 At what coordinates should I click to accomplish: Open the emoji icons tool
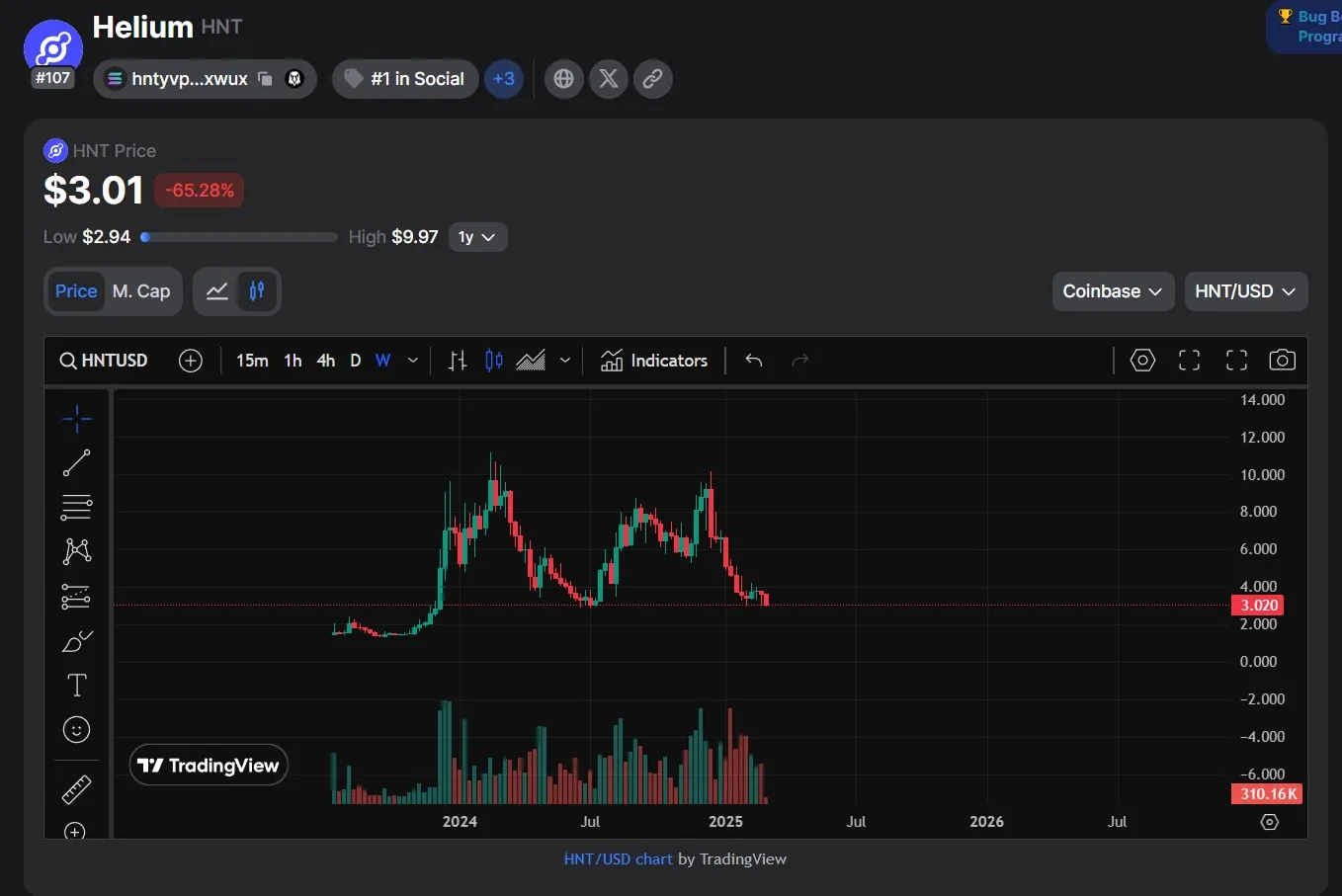pyautogui.click(x=76, y=730)
